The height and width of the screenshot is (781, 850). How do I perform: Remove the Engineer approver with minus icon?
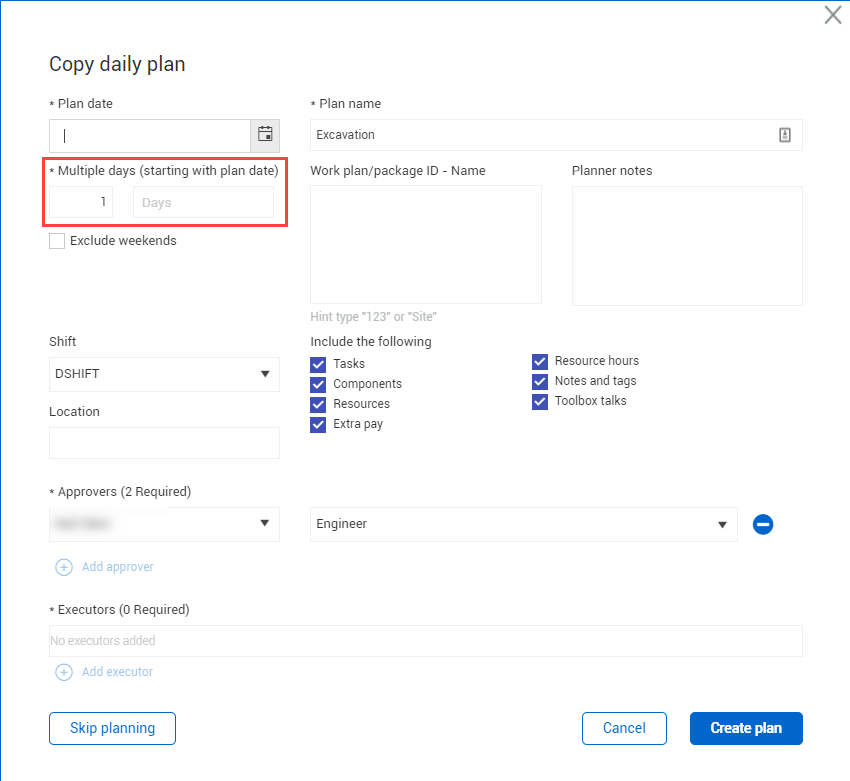click(763, 524)
